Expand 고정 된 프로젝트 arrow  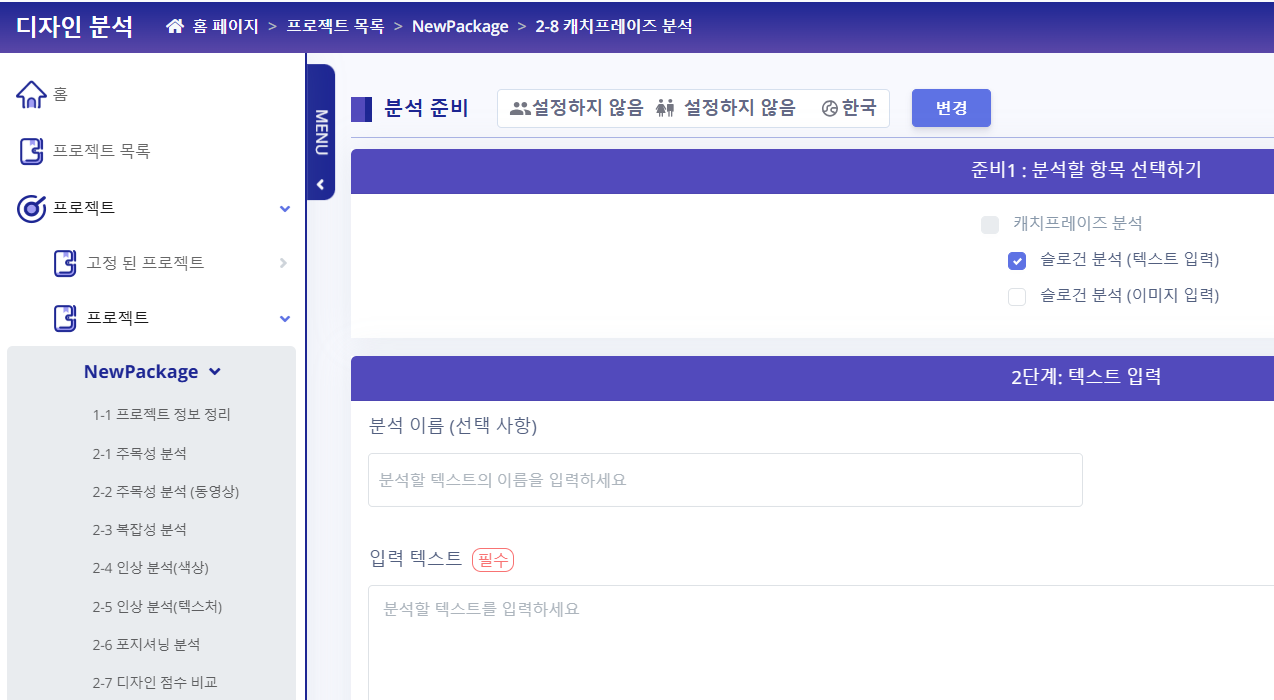pyautogui.click(x=284, y=263)
